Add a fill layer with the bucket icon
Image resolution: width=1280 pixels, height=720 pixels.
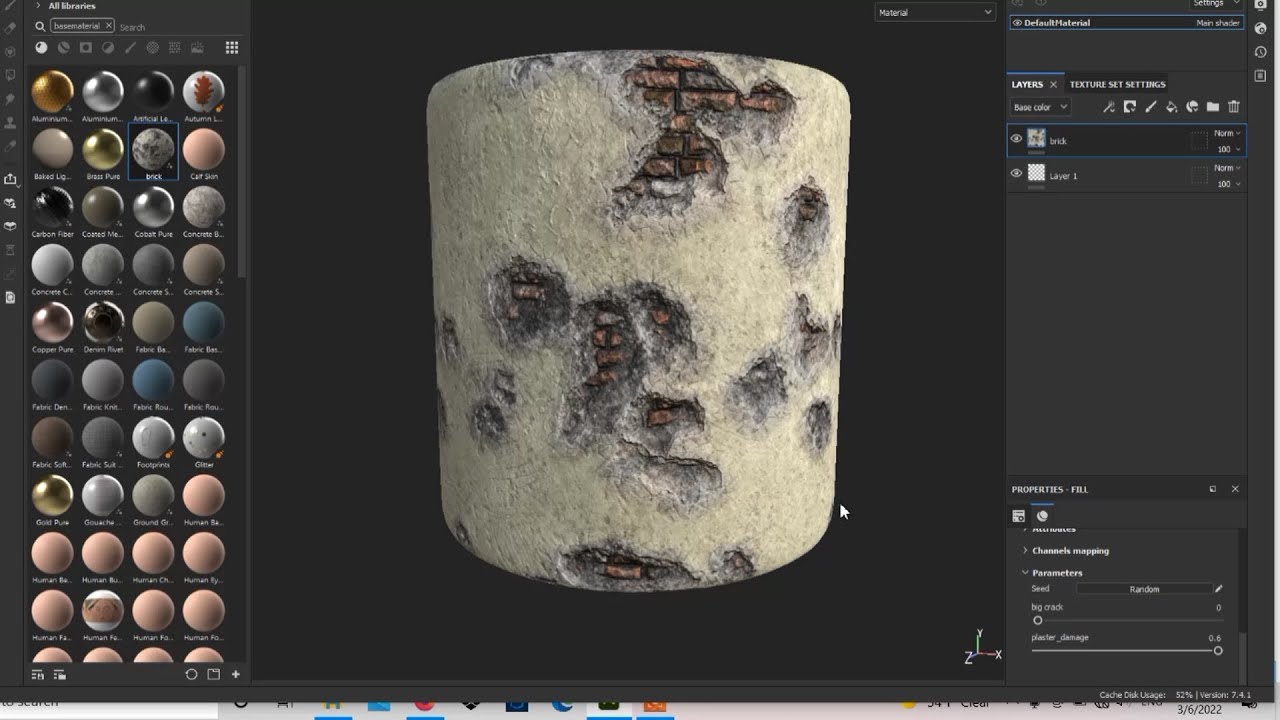1171,107
